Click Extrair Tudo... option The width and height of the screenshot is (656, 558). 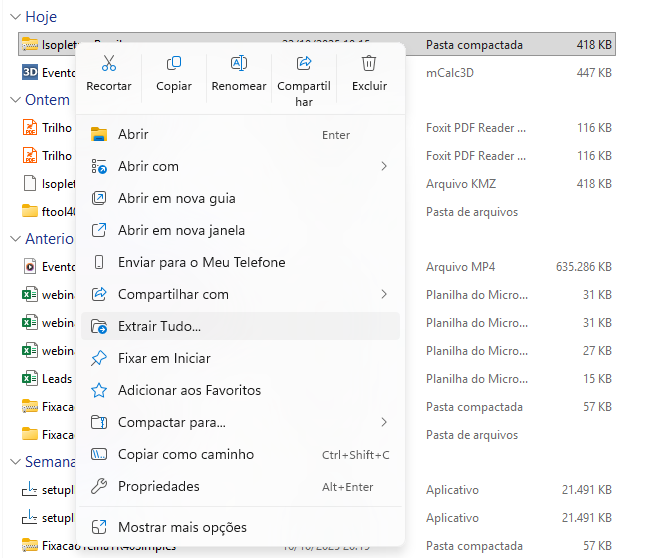[159, 327]
